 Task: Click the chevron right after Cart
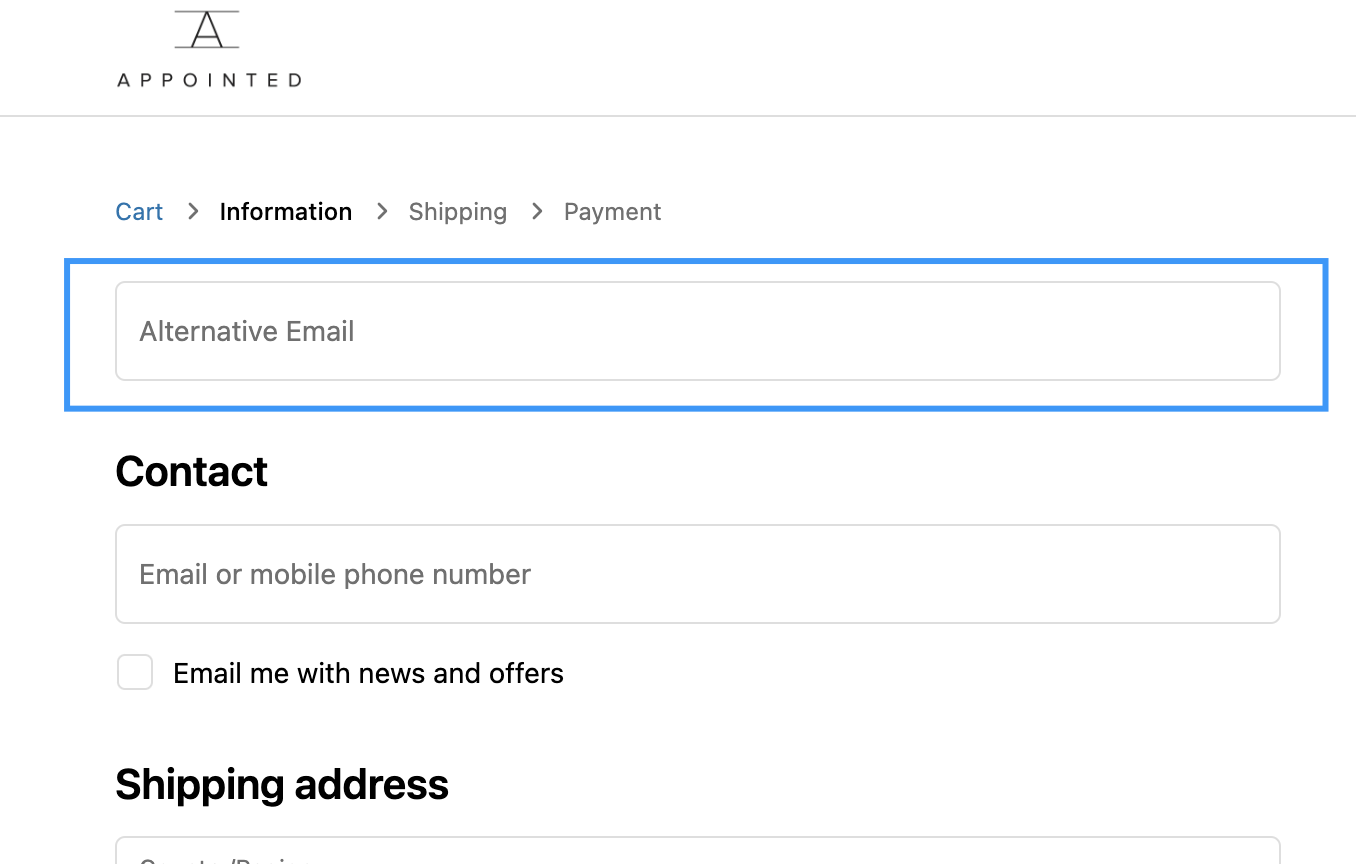point(193,211)
